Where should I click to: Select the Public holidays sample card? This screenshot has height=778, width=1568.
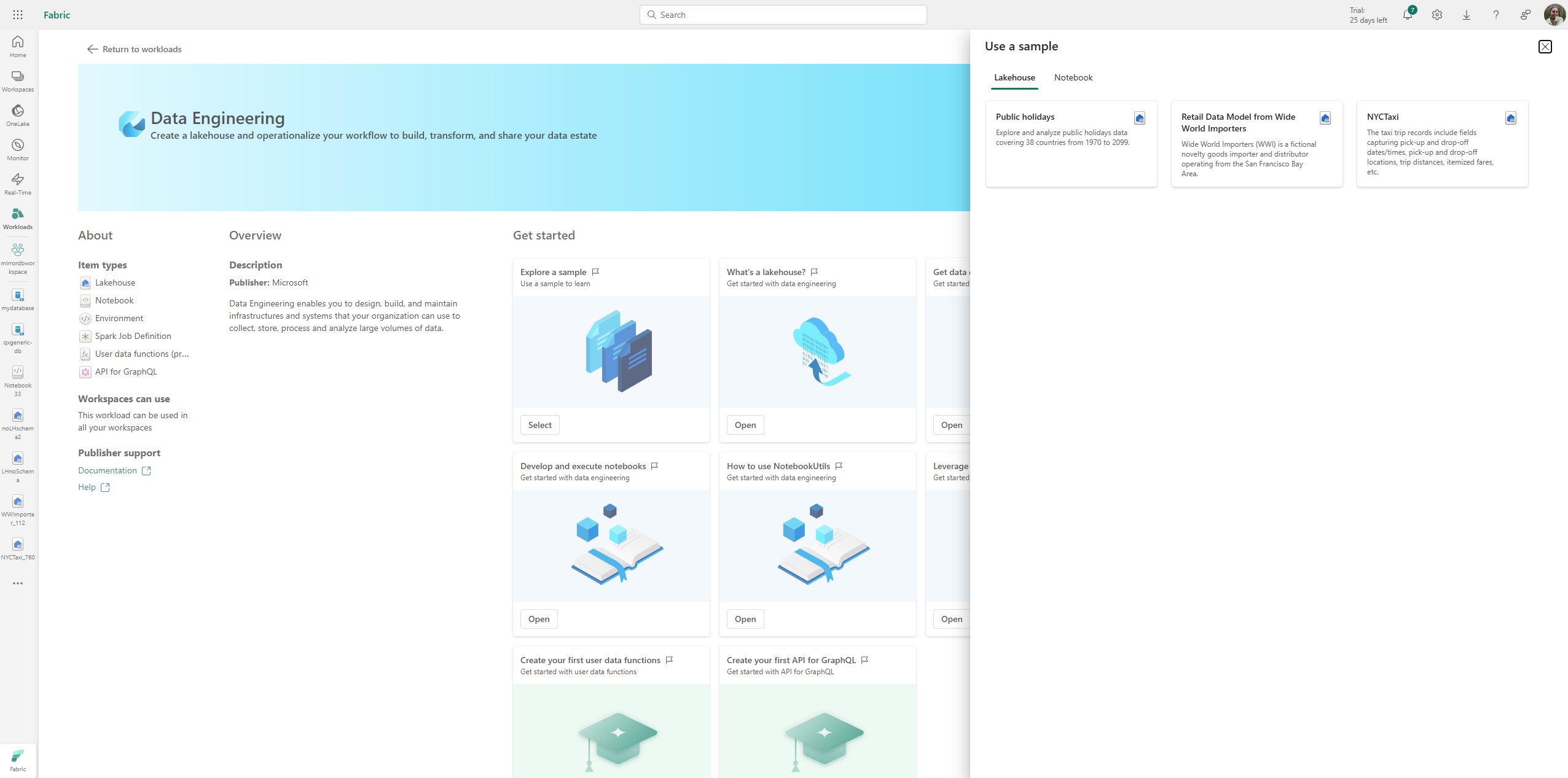(1071, 144)
